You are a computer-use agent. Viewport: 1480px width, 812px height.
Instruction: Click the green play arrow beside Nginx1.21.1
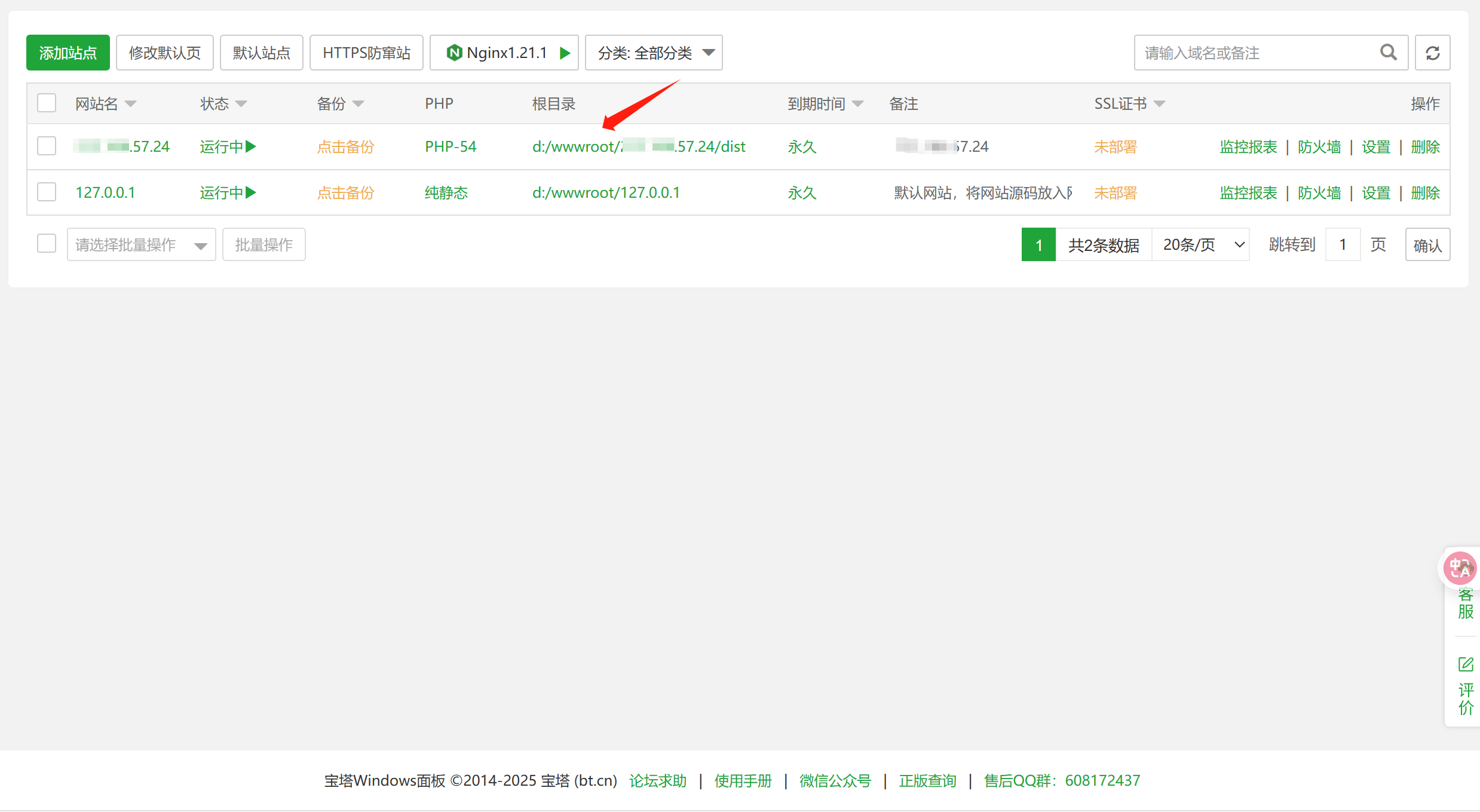point(564,53)
